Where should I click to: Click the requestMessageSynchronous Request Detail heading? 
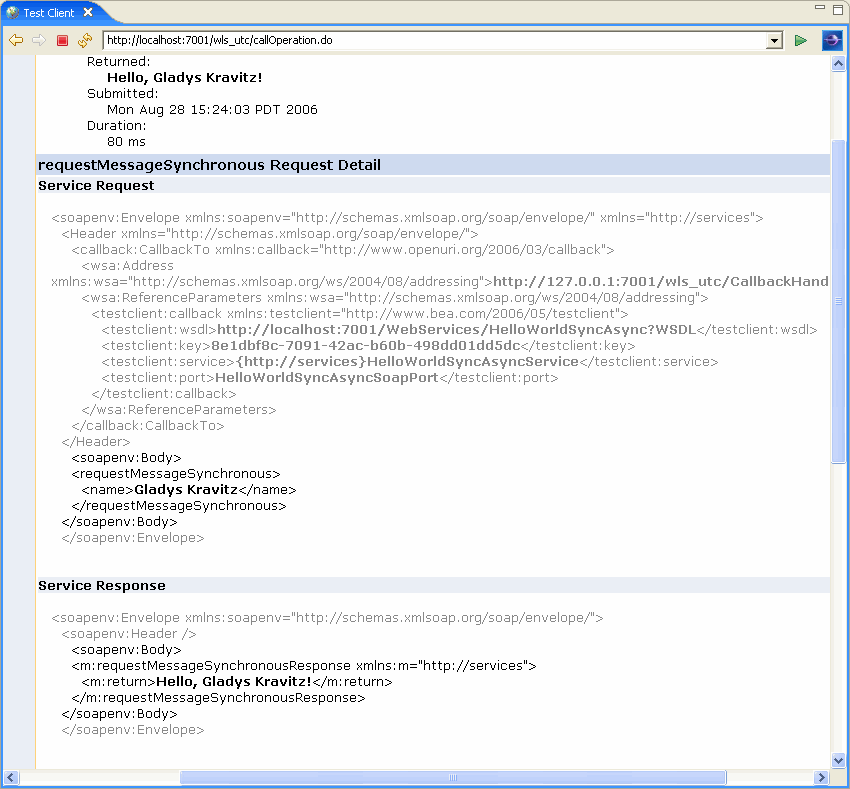point(209,165)
